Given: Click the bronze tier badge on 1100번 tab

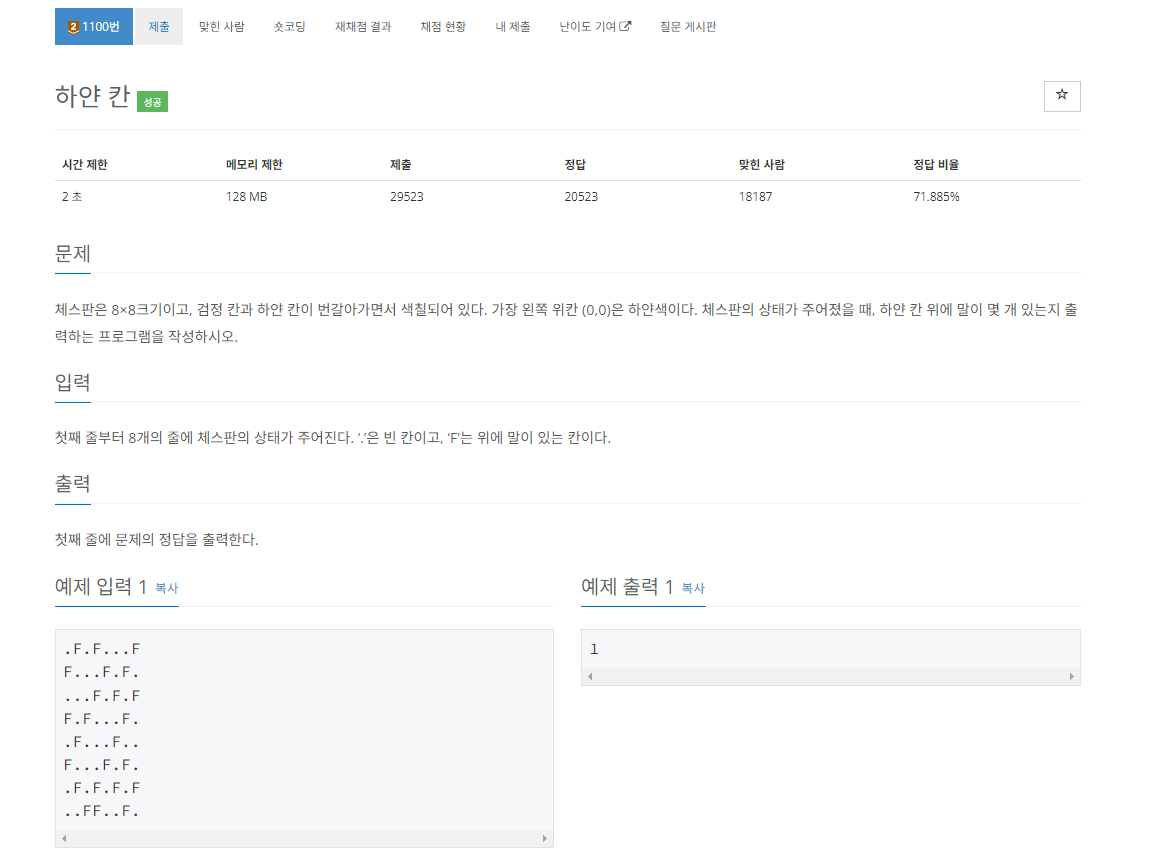Looking at the screenshot, I should tap(73, 27).
